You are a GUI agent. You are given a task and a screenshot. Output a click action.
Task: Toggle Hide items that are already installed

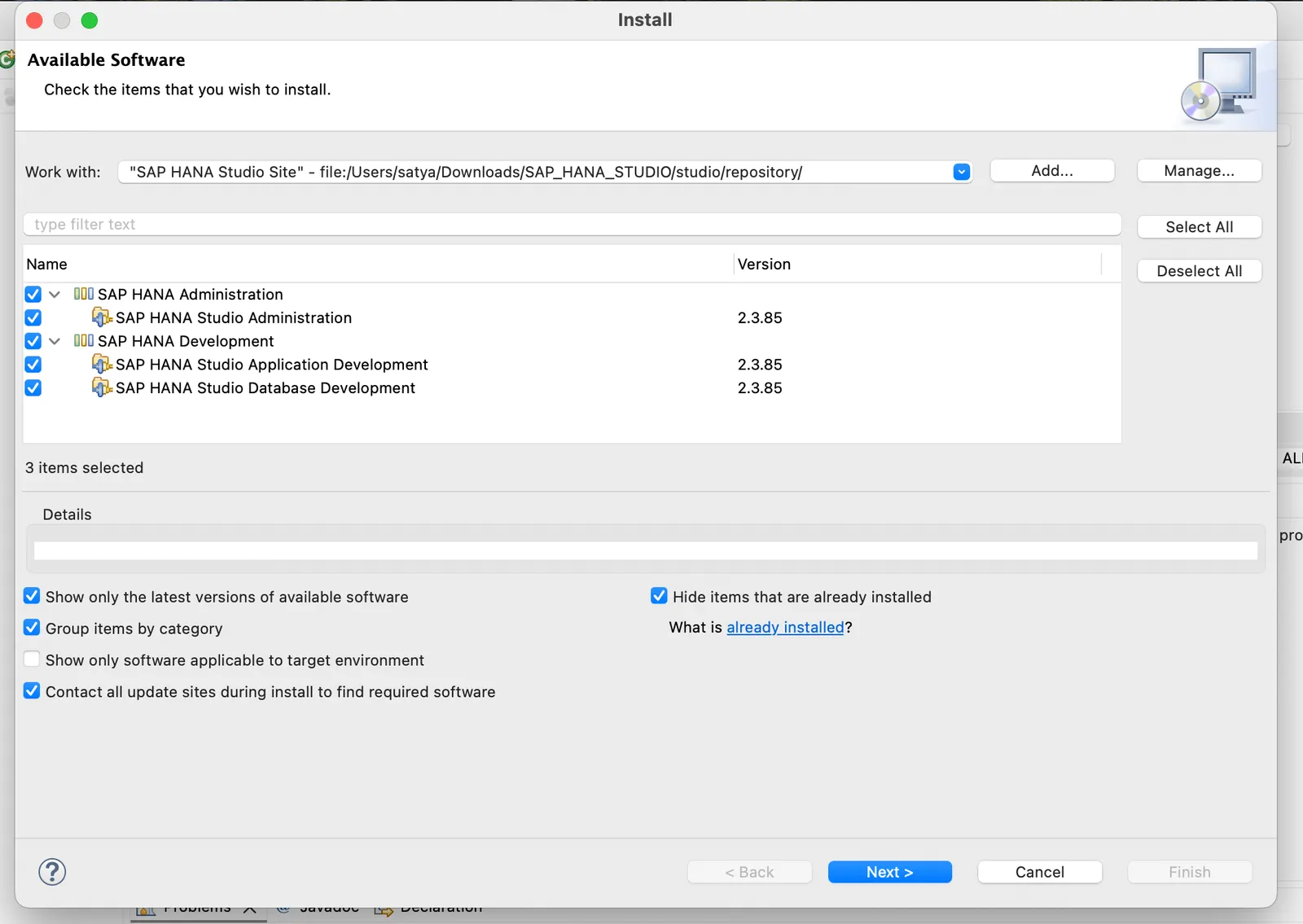point(659,596)
